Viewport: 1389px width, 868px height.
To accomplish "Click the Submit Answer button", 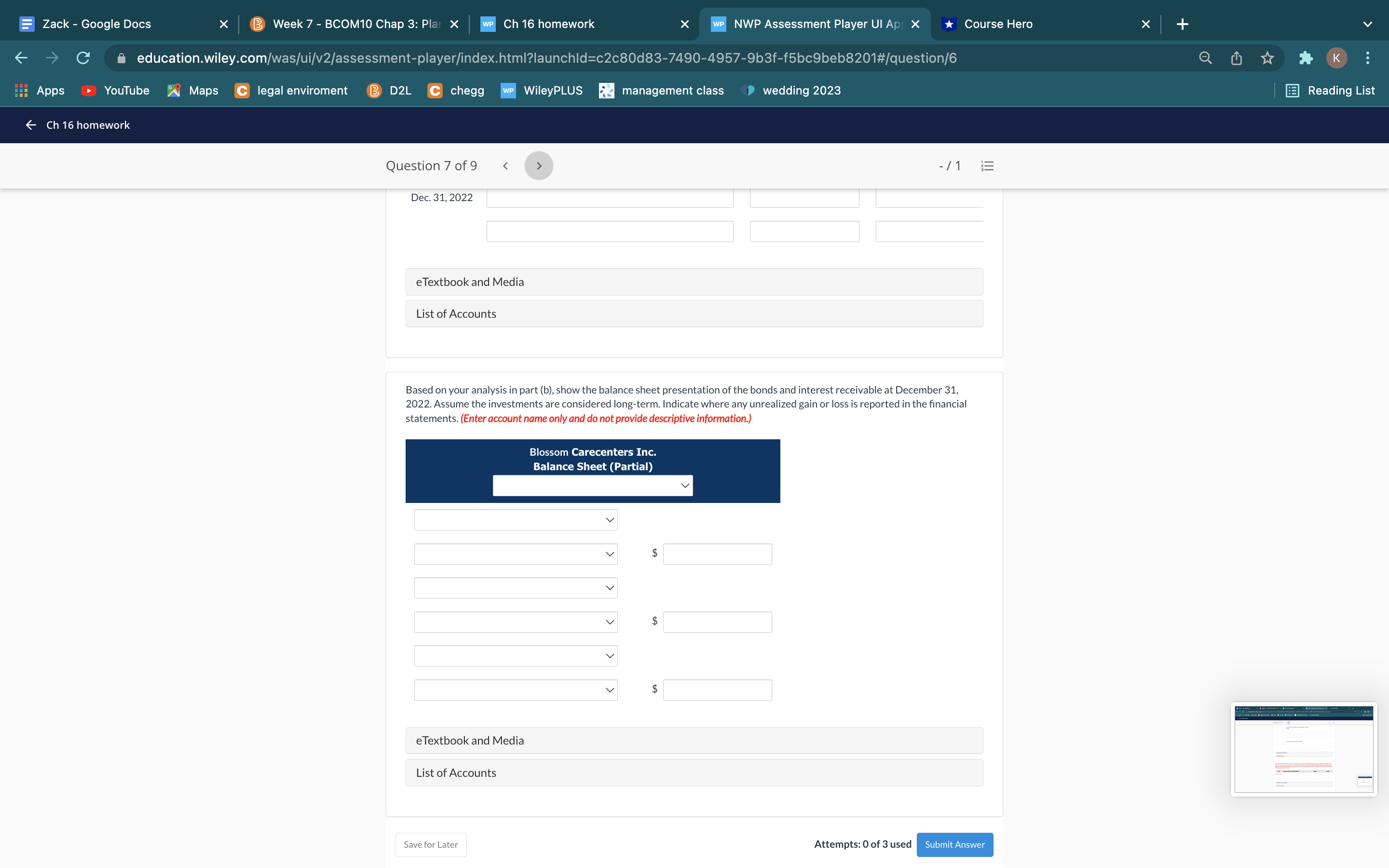I will click(x=954, y=844).
